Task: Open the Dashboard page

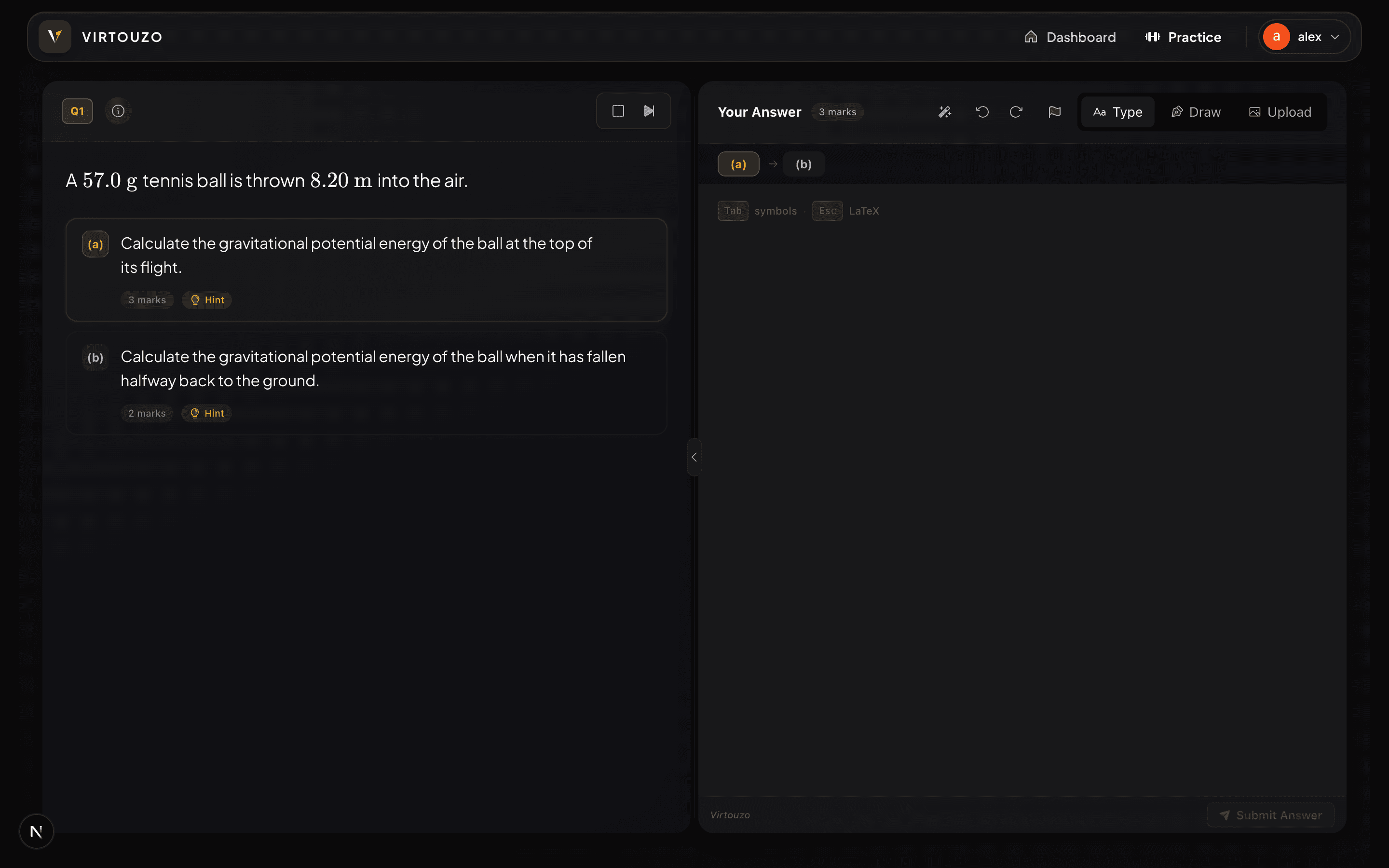Action: (1070, 37)
